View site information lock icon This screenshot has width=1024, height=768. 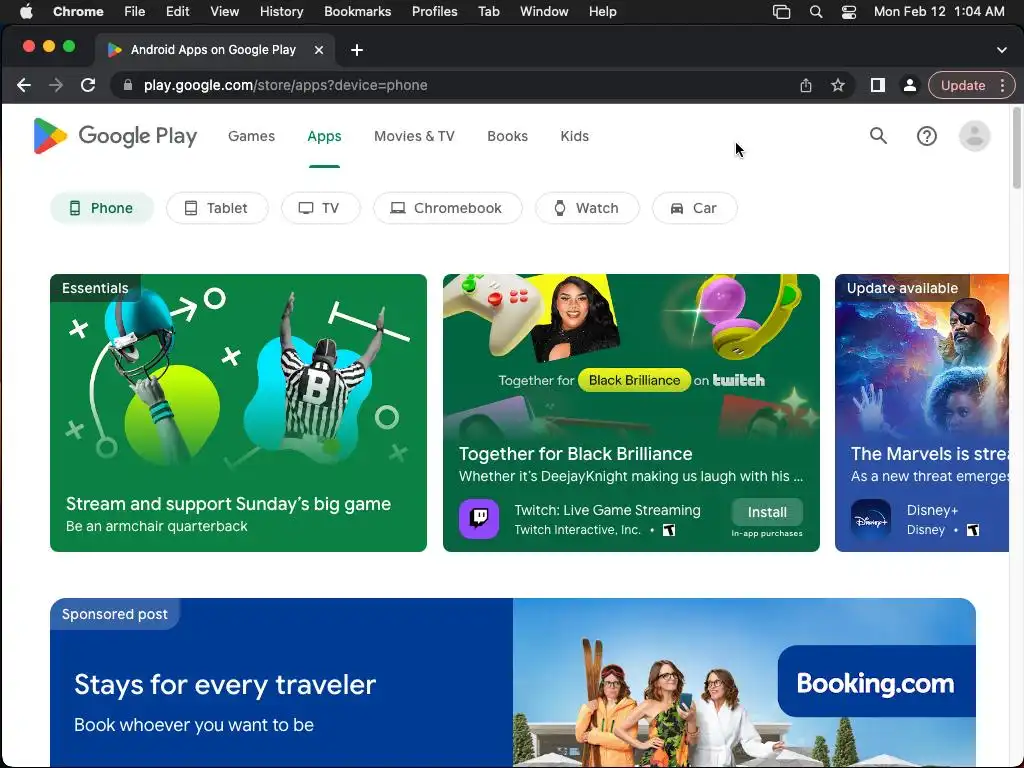point(128,85)
